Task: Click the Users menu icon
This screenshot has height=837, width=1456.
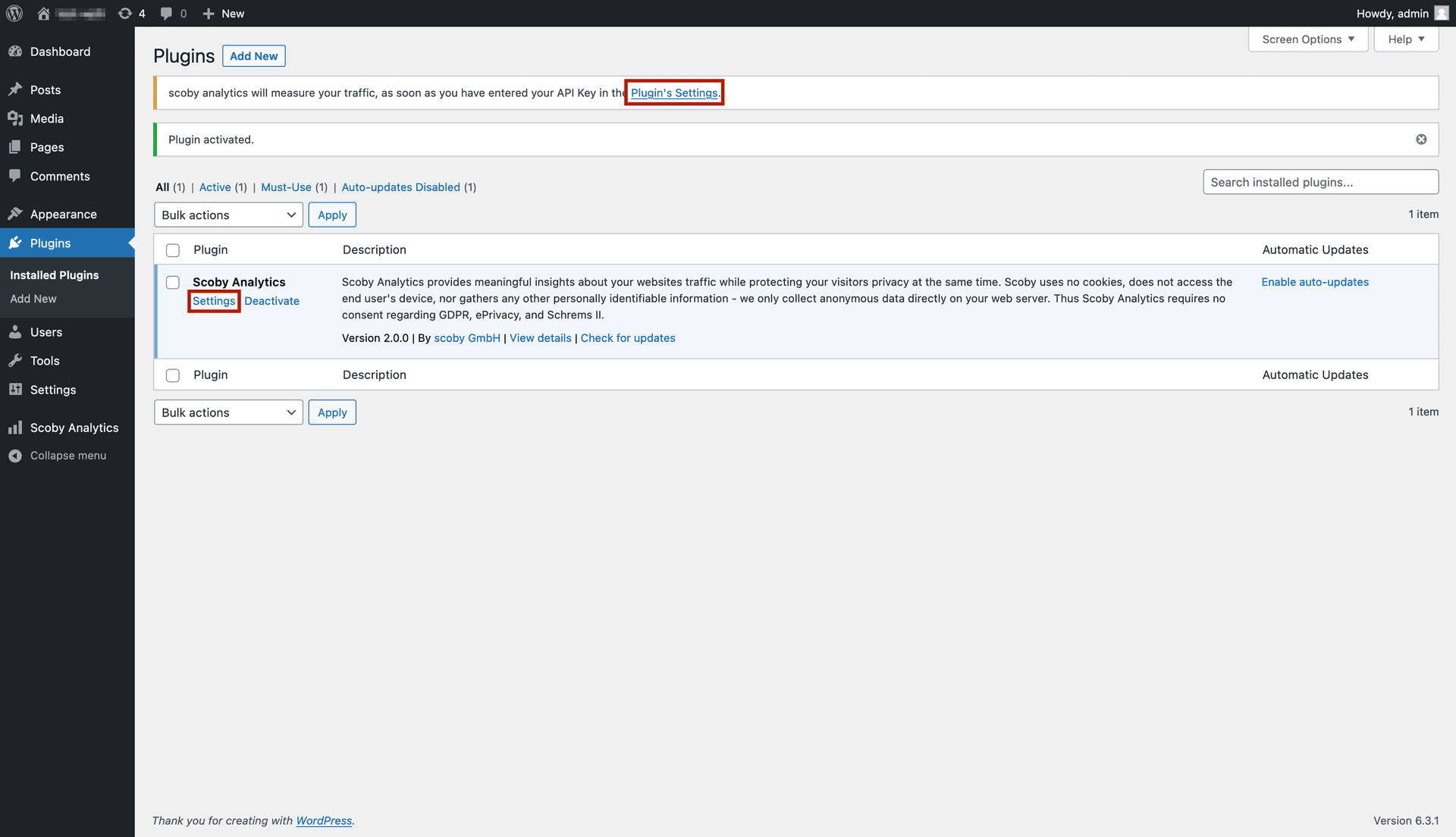Action: click(x=16, y=331)
